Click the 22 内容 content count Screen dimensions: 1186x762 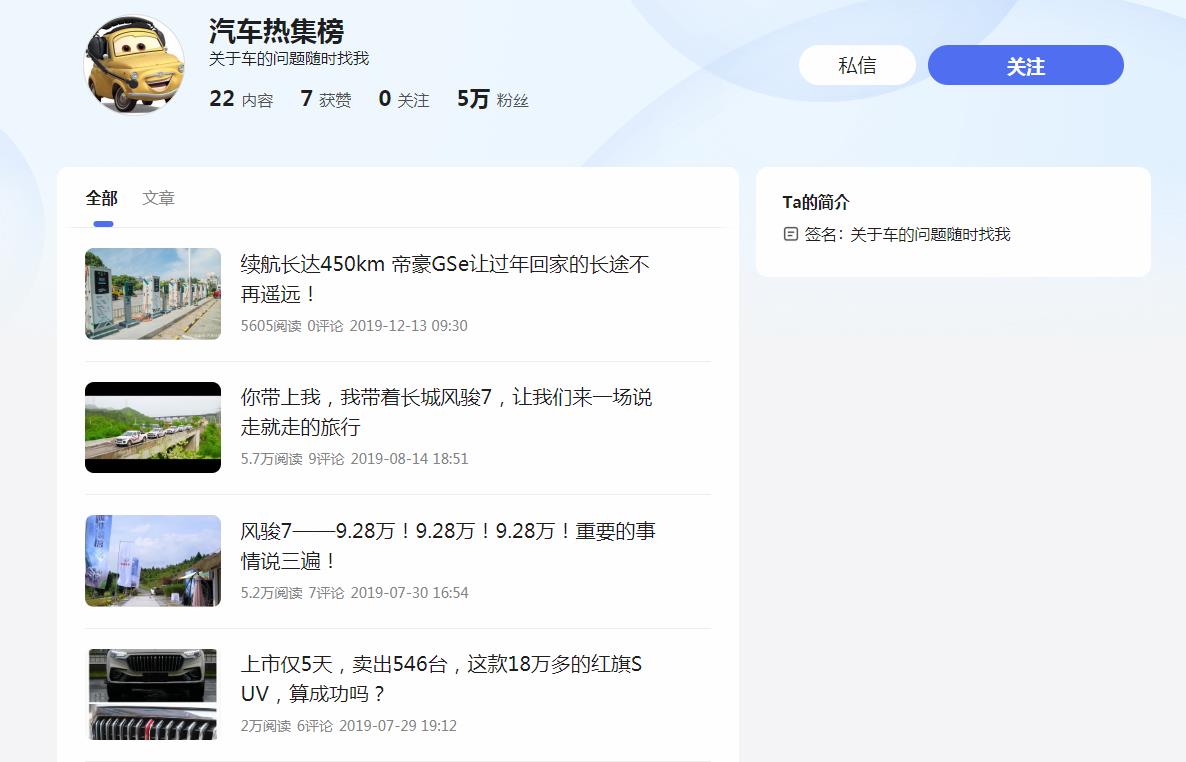pyautogui.click(x=241, y=99)
